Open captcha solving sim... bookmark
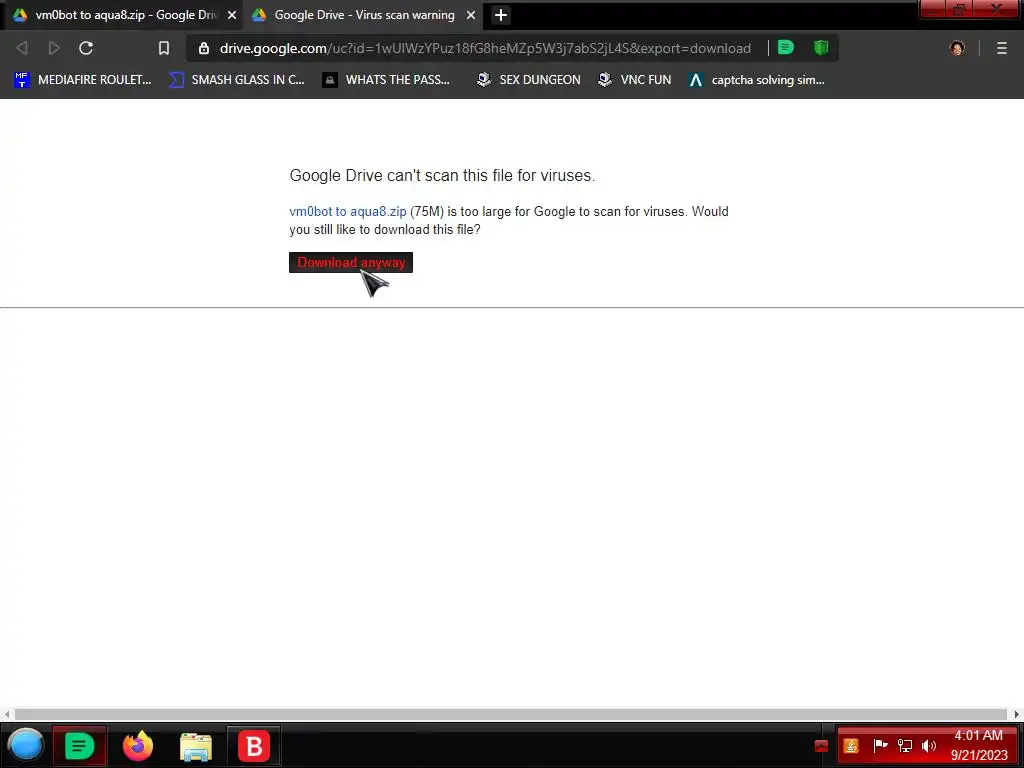The width and height of the screenshot is (1024, 768). tap(756, 80)
